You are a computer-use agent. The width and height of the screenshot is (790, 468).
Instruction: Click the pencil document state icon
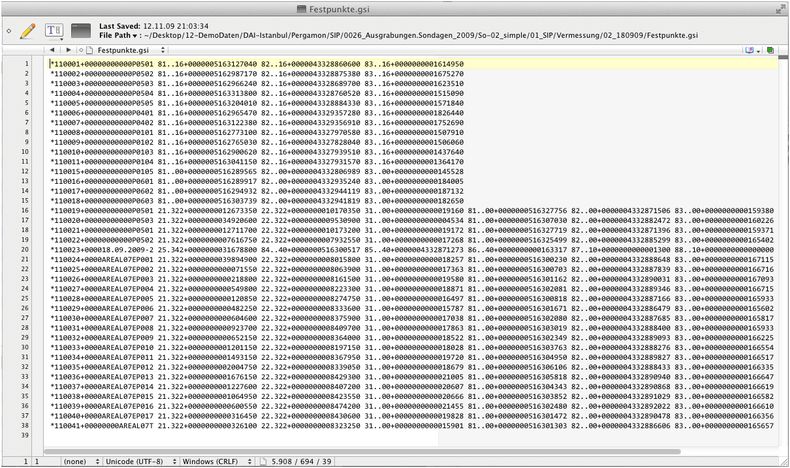[x=28, y=31]
